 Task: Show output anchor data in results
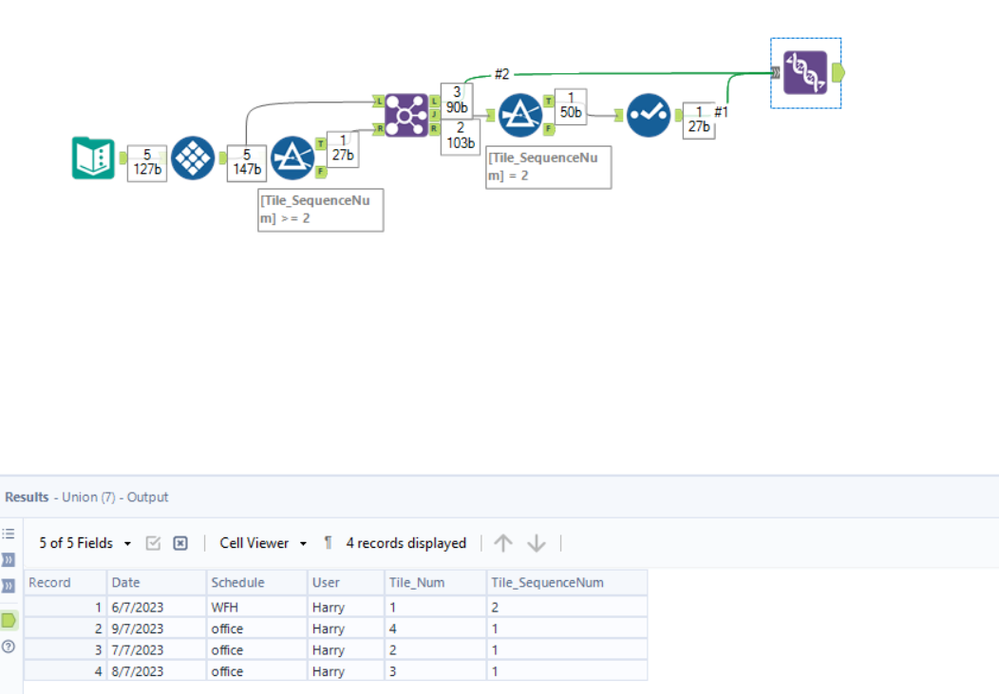click(9, 619)
